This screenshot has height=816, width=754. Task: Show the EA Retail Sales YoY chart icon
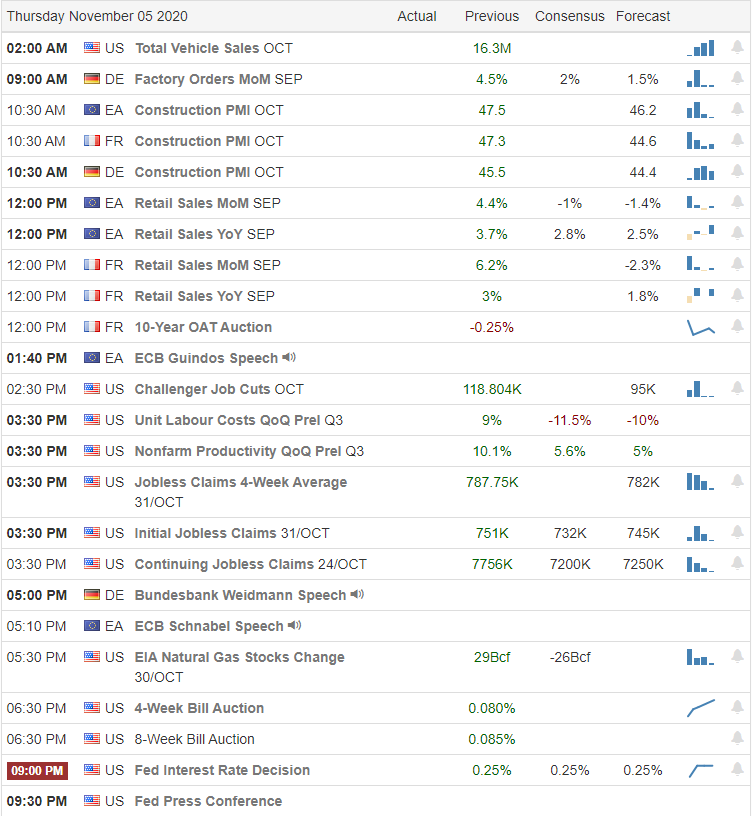coord(700,234)
